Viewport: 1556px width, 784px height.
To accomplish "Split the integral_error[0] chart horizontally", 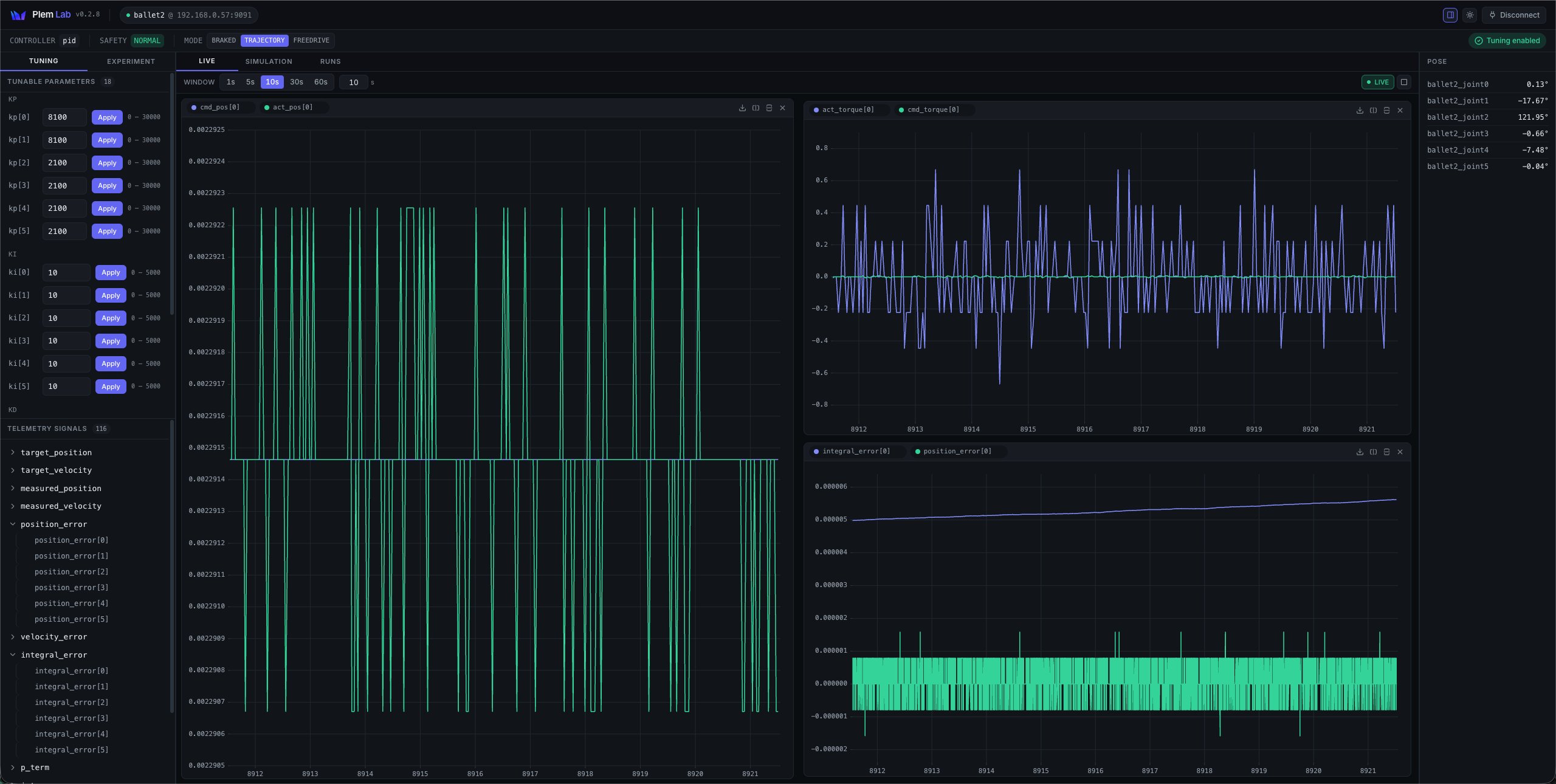I will point(1386,452).
